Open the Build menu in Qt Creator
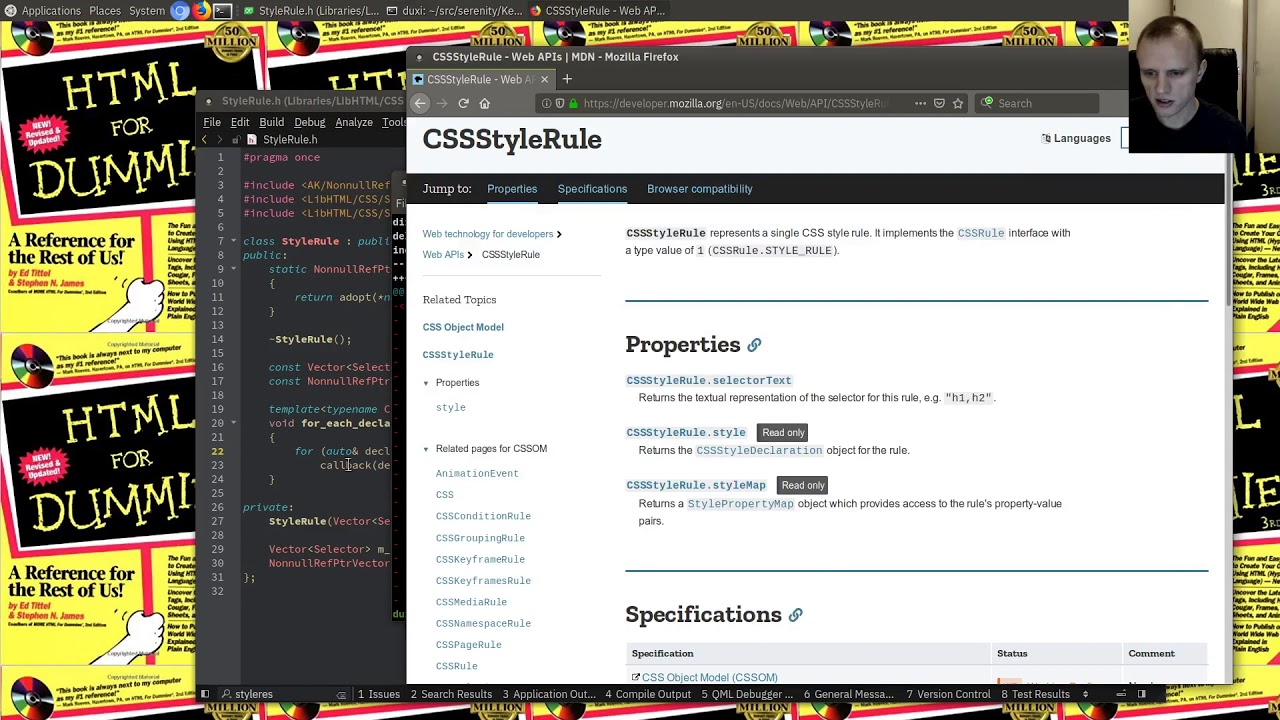 pyautogui.click(x=272, y=122)
